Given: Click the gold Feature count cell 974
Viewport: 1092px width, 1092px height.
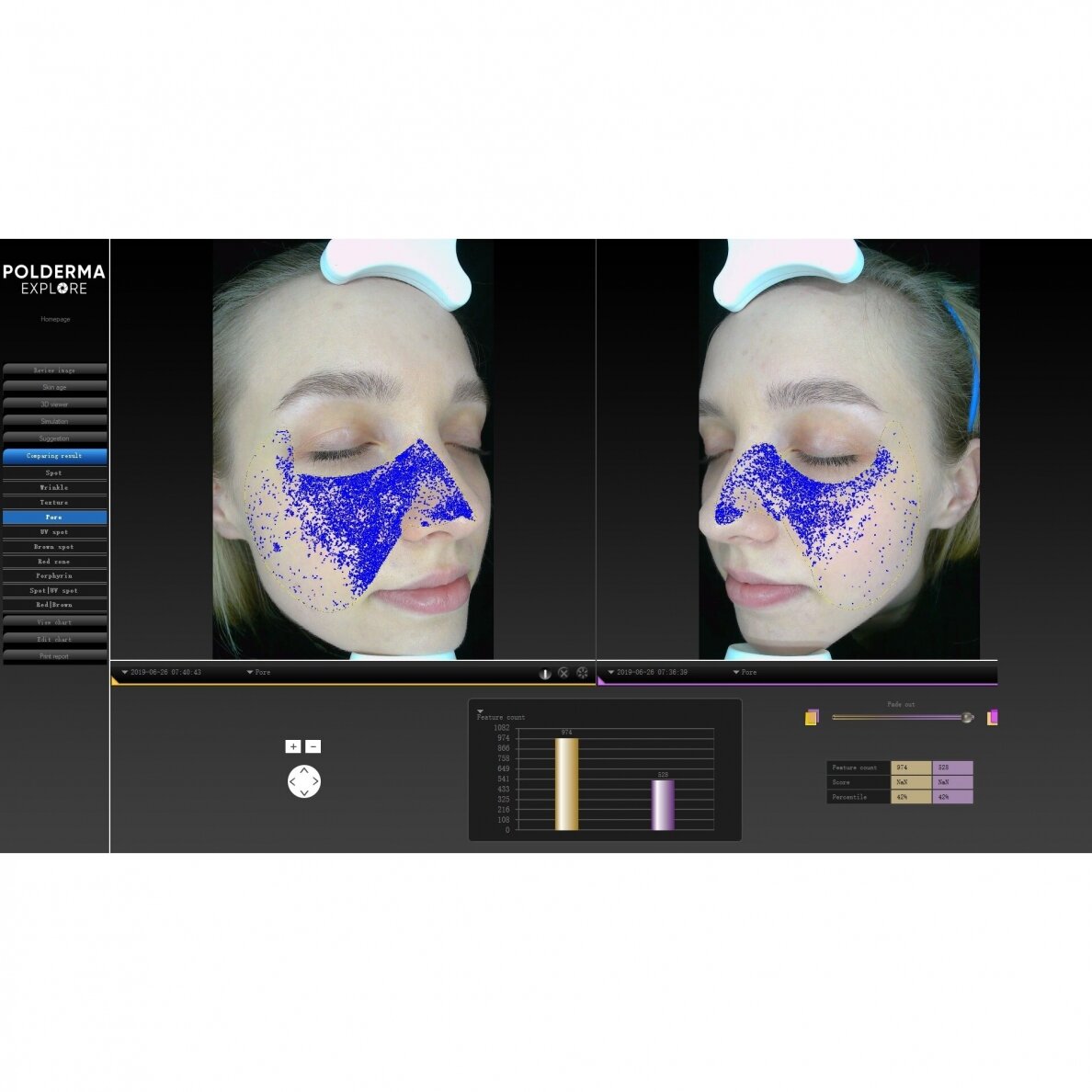Looking at the screenshot, I should pyautogui.click(x=911, y=768).
